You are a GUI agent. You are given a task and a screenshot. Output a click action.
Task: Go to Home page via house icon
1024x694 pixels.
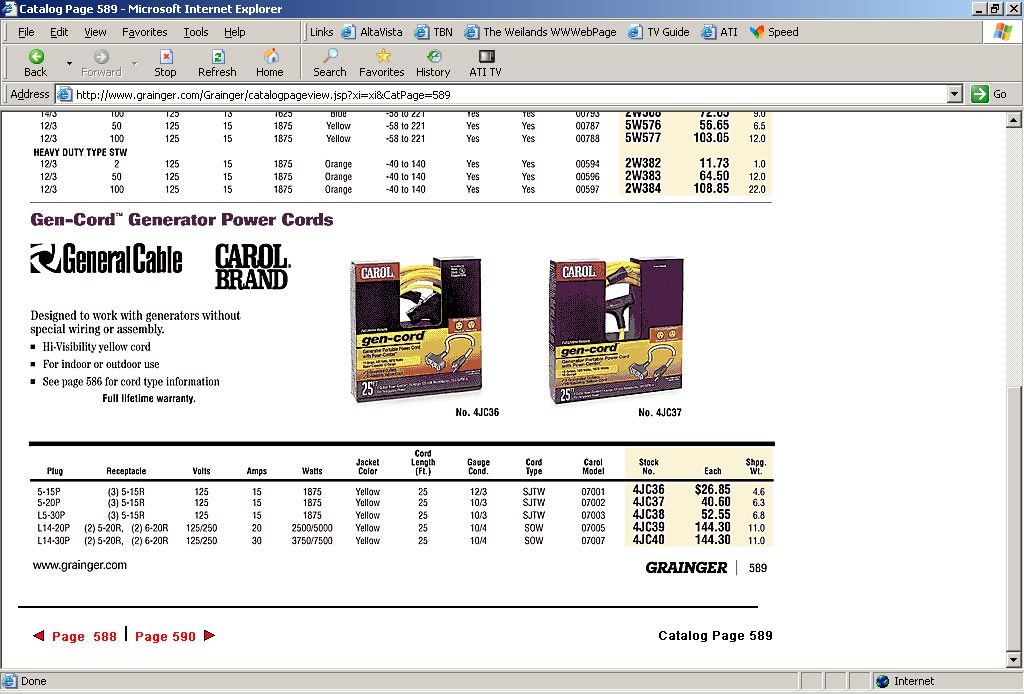click(x=270, y=56)
